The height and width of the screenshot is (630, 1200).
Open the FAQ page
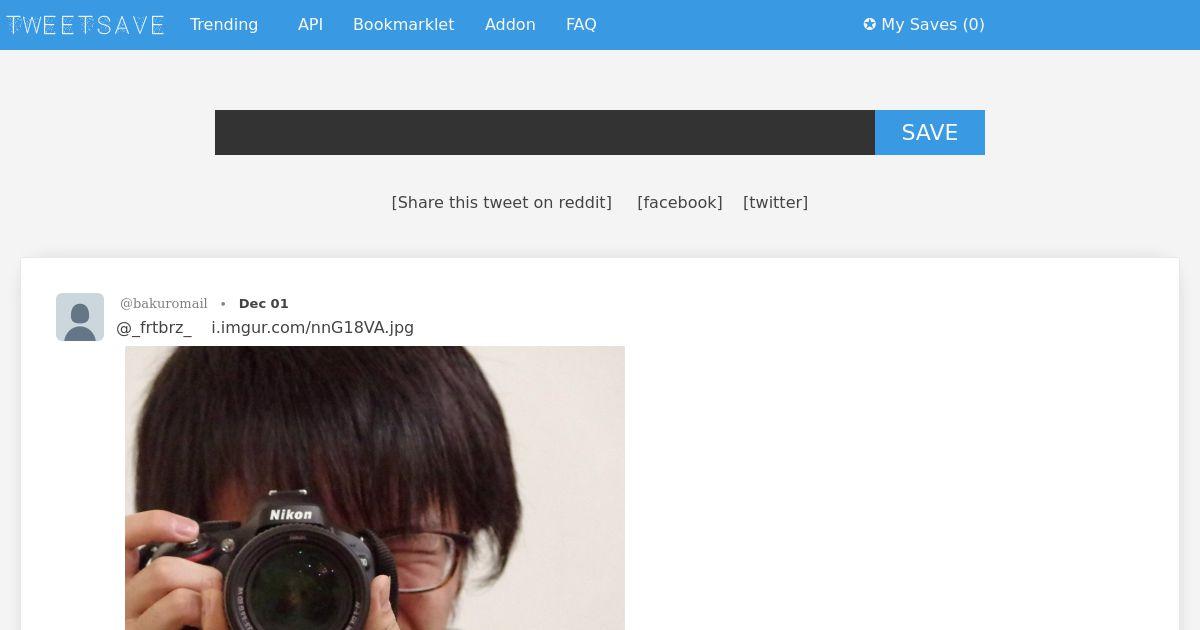click(x=581, y=25)
